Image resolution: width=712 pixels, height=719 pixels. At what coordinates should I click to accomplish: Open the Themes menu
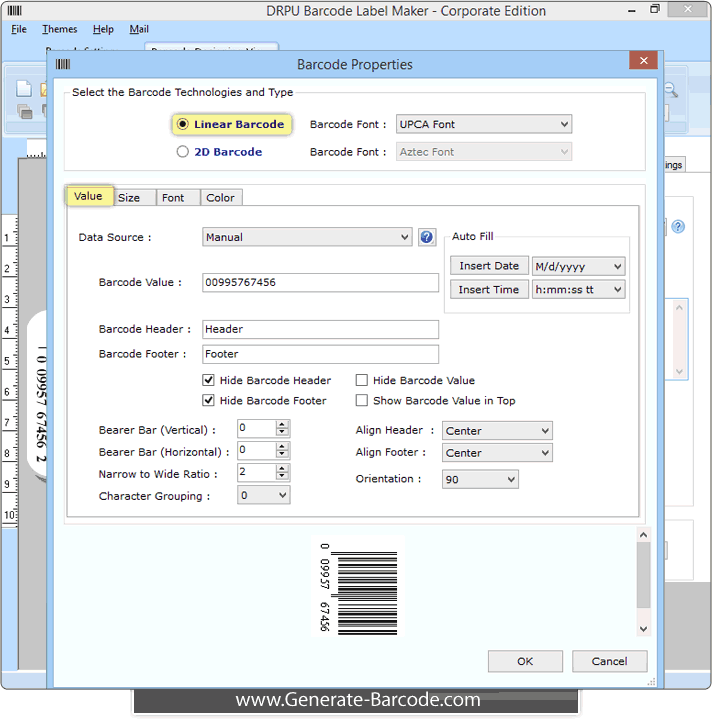[x=60, y=29]
